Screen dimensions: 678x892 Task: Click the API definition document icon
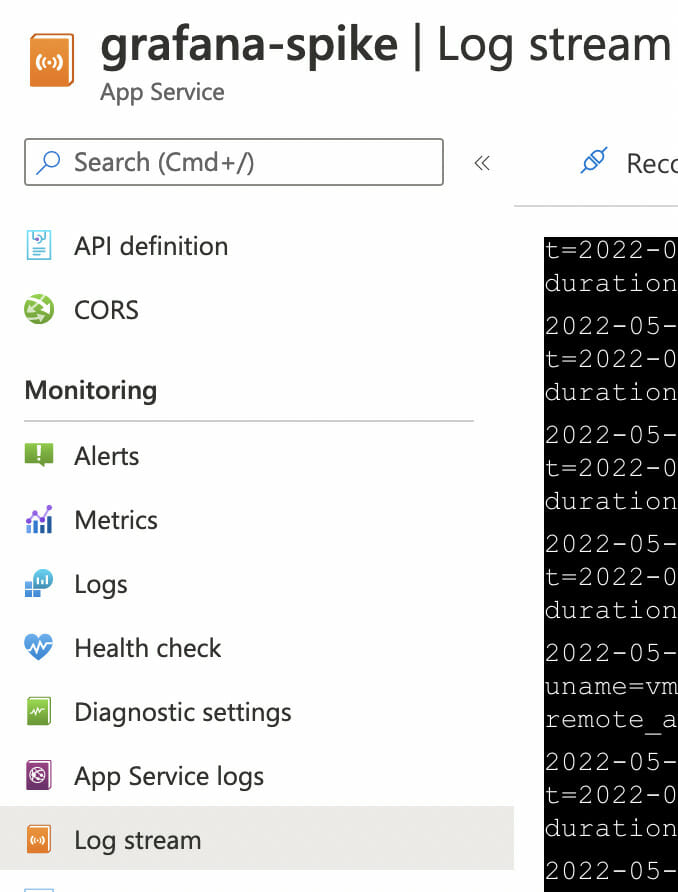(39, 245)
